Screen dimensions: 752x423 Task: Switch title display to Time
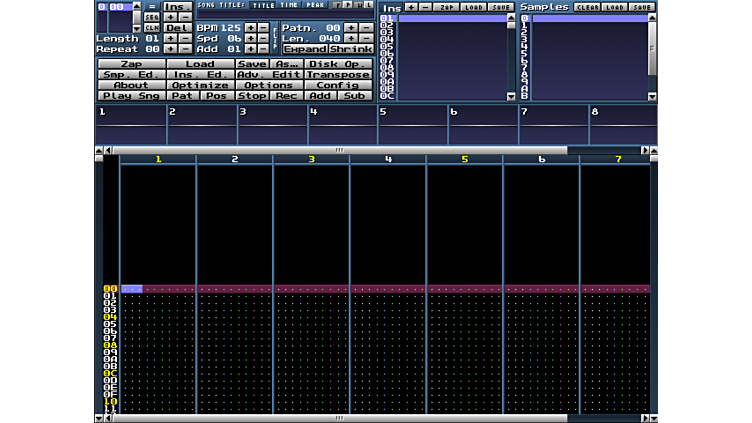point(289,5)
